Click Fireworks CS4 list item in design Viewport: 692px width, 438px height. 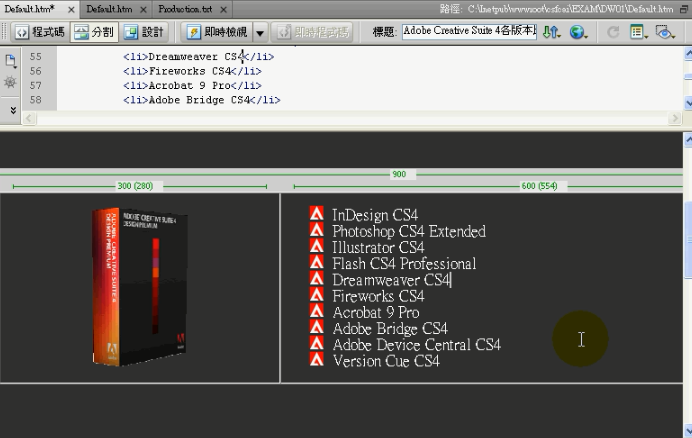[378, 296]
